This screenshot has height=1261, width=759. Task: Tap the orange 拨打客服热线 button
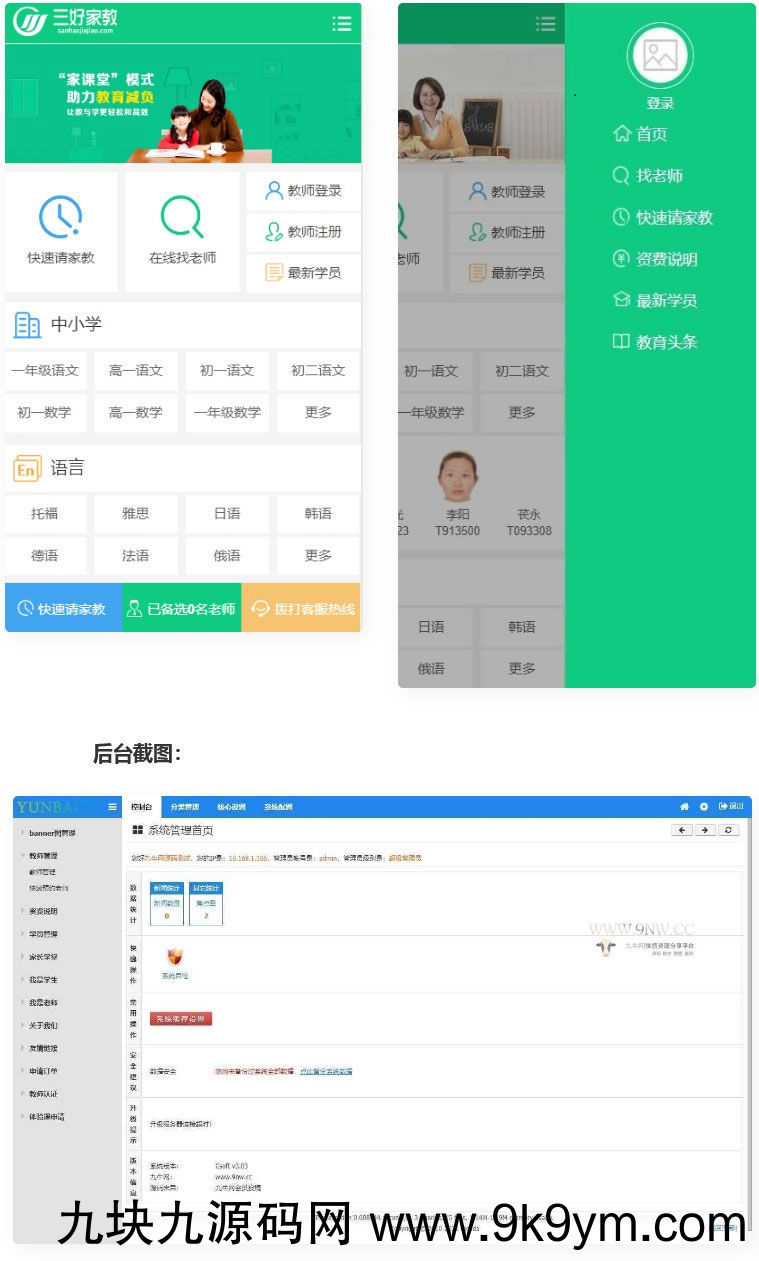pyautogui.click(x=301, y=608)
